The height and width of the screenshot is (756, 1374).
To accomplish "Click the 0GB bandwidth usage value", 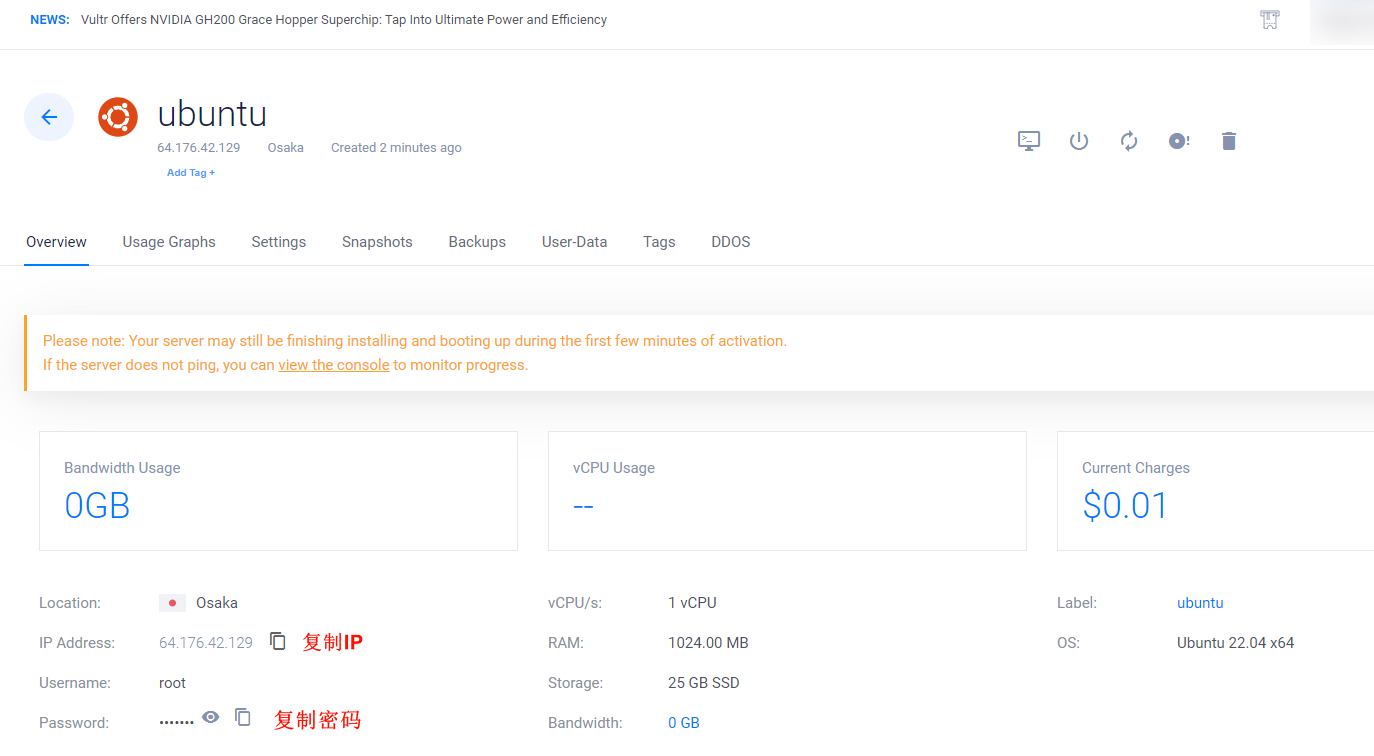I will tap(98, 506).
